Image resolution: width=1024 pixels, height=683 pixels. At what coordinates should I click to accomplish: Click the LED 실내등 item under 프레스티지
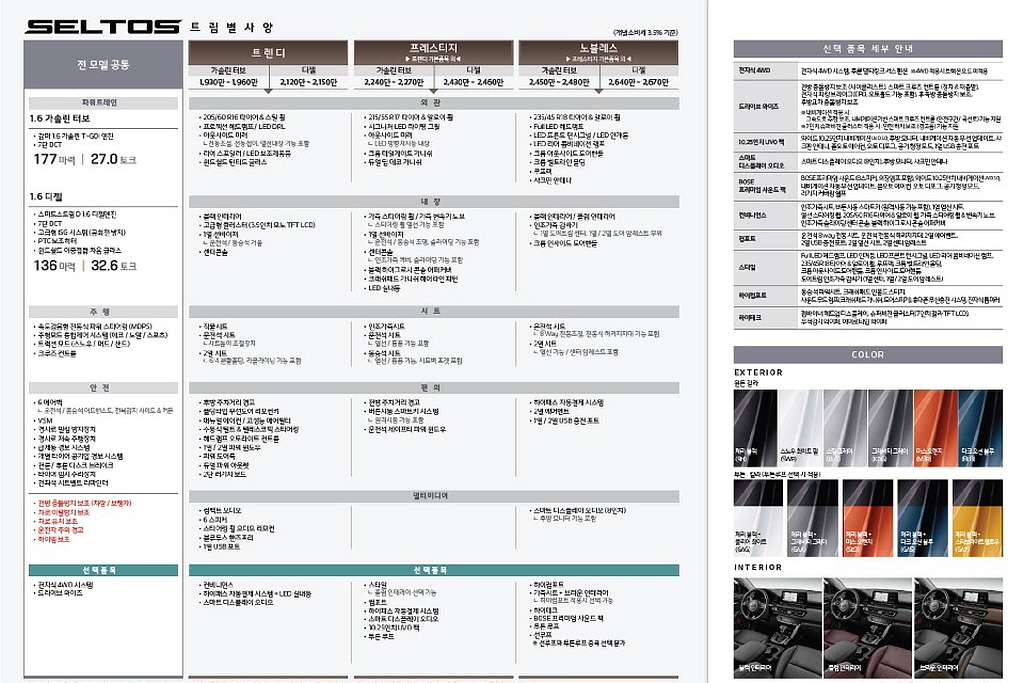click(x=384, y=288)
